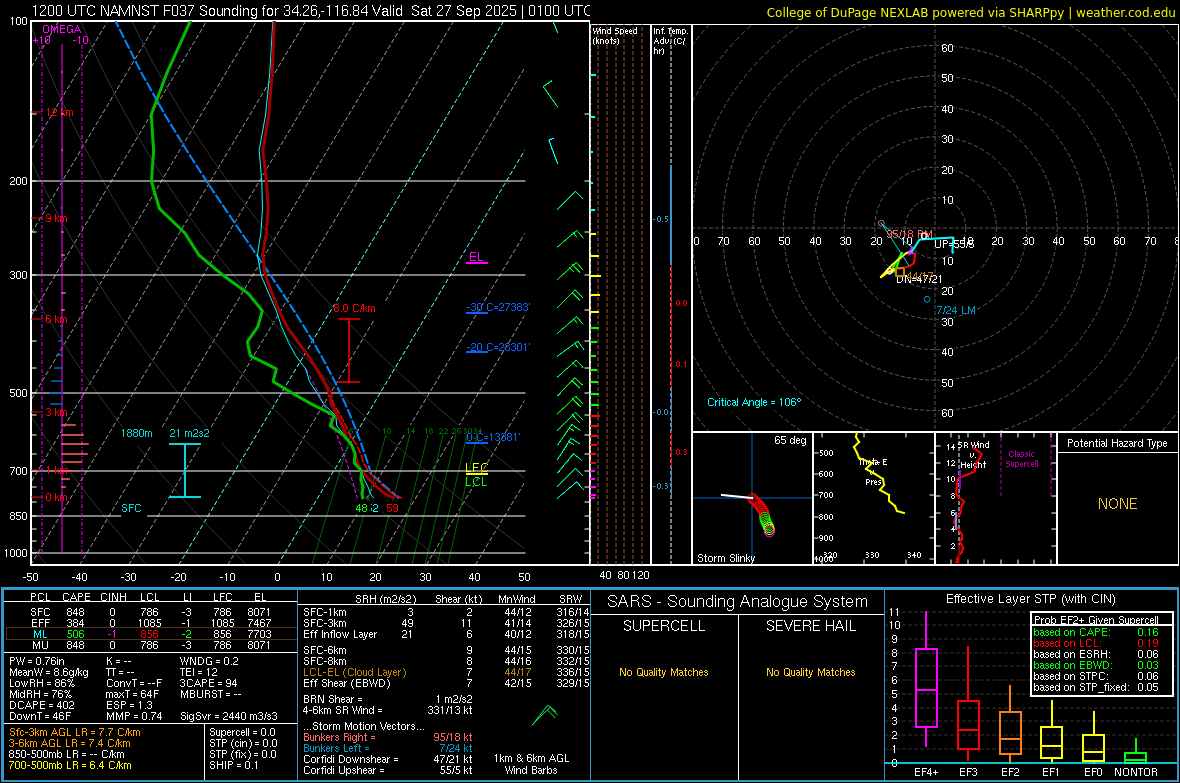Click the based on CAPE probability row

[x=1096, y=632]
